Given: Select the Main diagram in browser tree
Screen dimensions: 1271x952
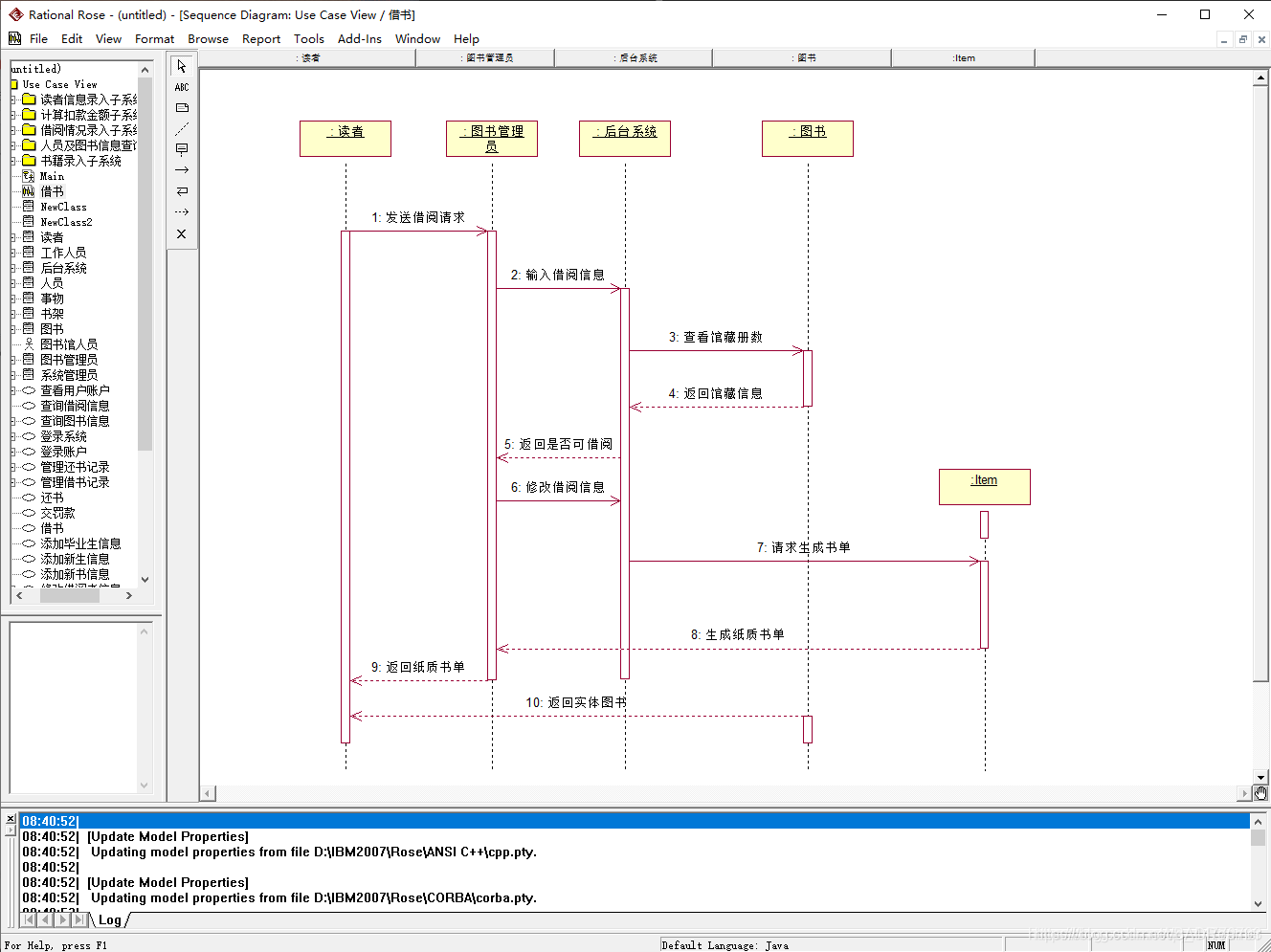Looking at the screenshot, I should click(x=52, y=176).
